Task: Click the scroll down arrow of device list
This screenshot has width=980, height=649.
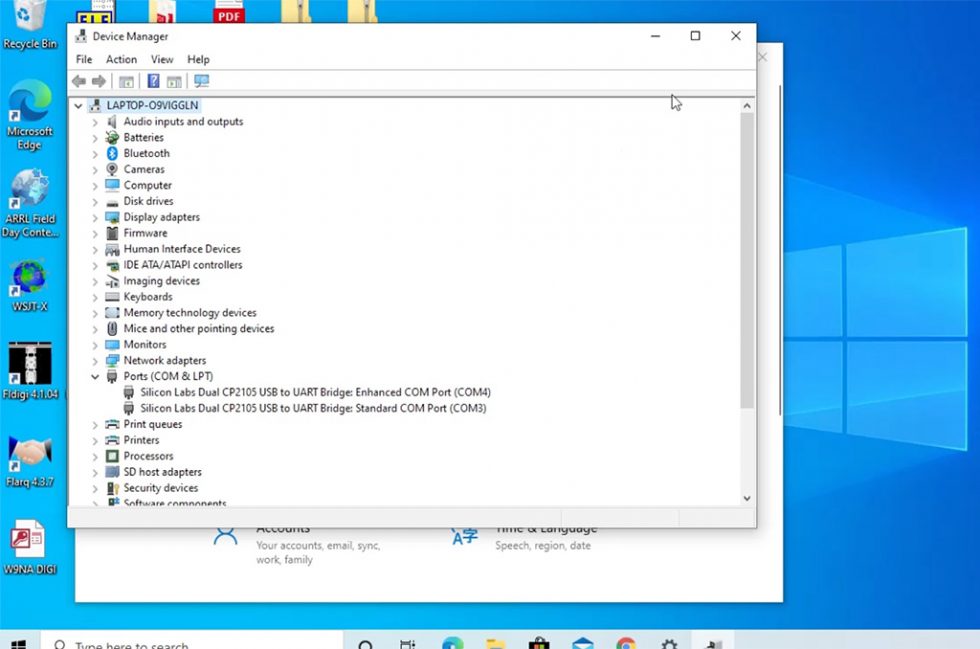Action: pos(747,498)
